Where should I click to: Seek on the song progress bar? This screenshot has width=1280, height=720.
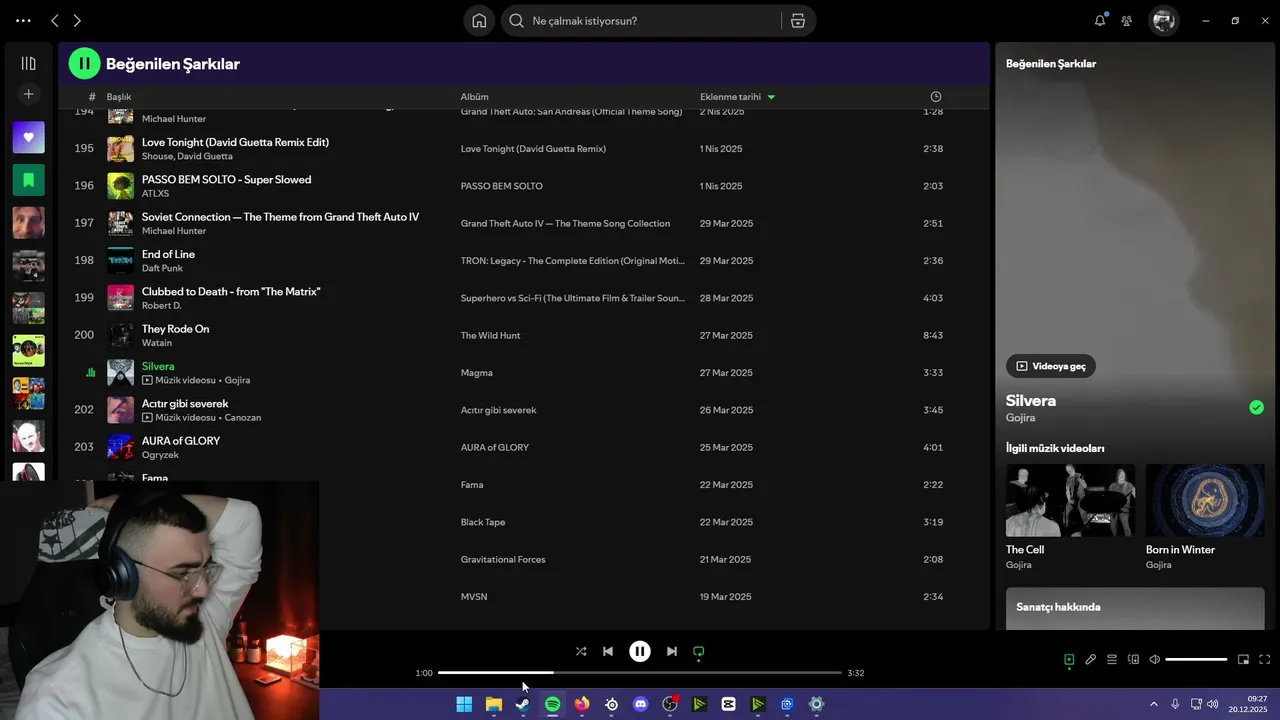click(640, 673)
